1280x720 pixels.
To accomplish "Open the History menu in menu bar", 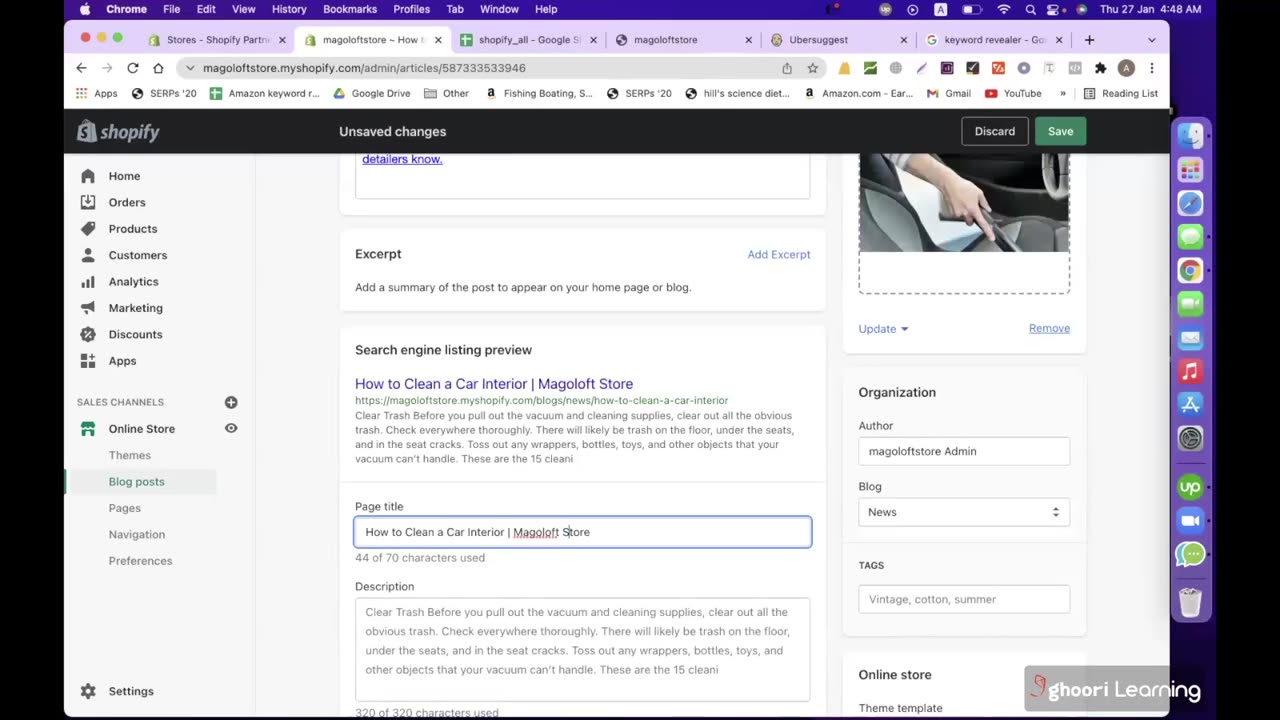I will tap(289, 9).
